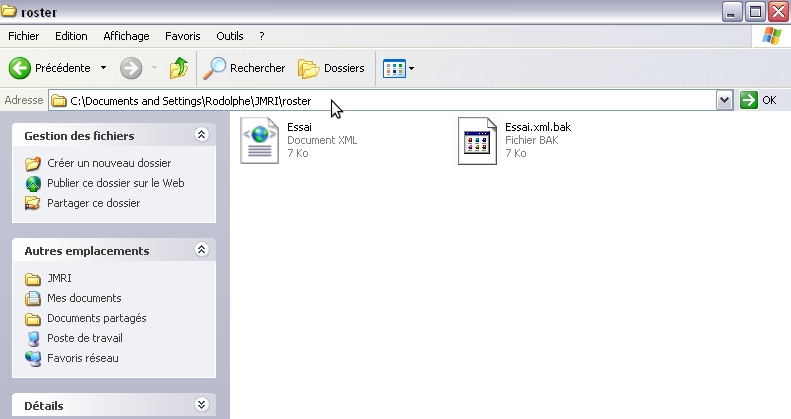Viewport: 791px width, 419px height.
Task: Click the JMRI folder icon
Action: pos(33,279)
